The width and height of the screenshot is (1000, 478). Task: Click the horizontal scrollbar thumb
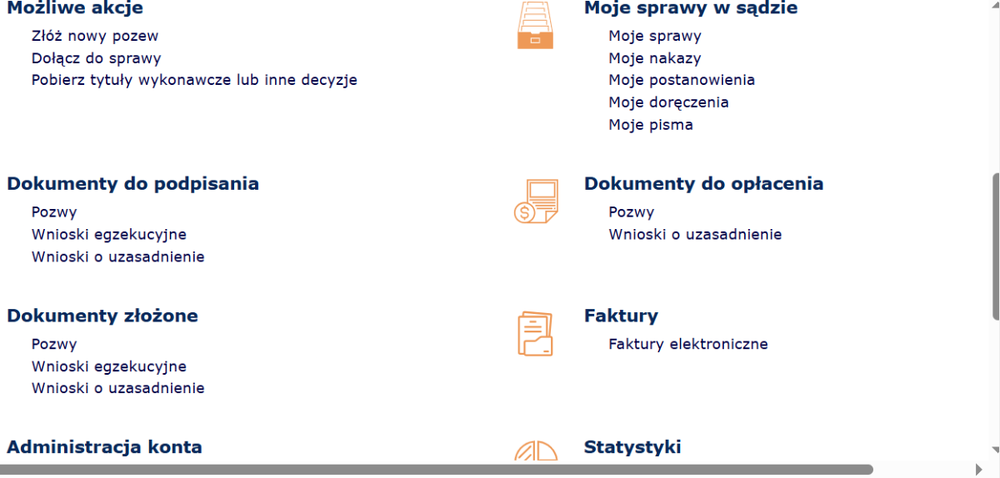436,470
